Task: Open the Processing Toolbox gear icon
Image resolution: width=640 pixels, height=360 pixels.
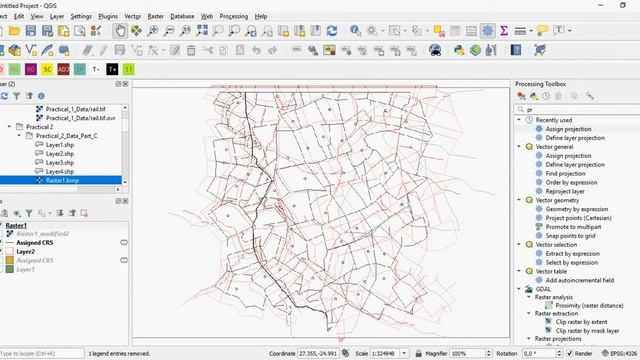Action: [487, 31]
